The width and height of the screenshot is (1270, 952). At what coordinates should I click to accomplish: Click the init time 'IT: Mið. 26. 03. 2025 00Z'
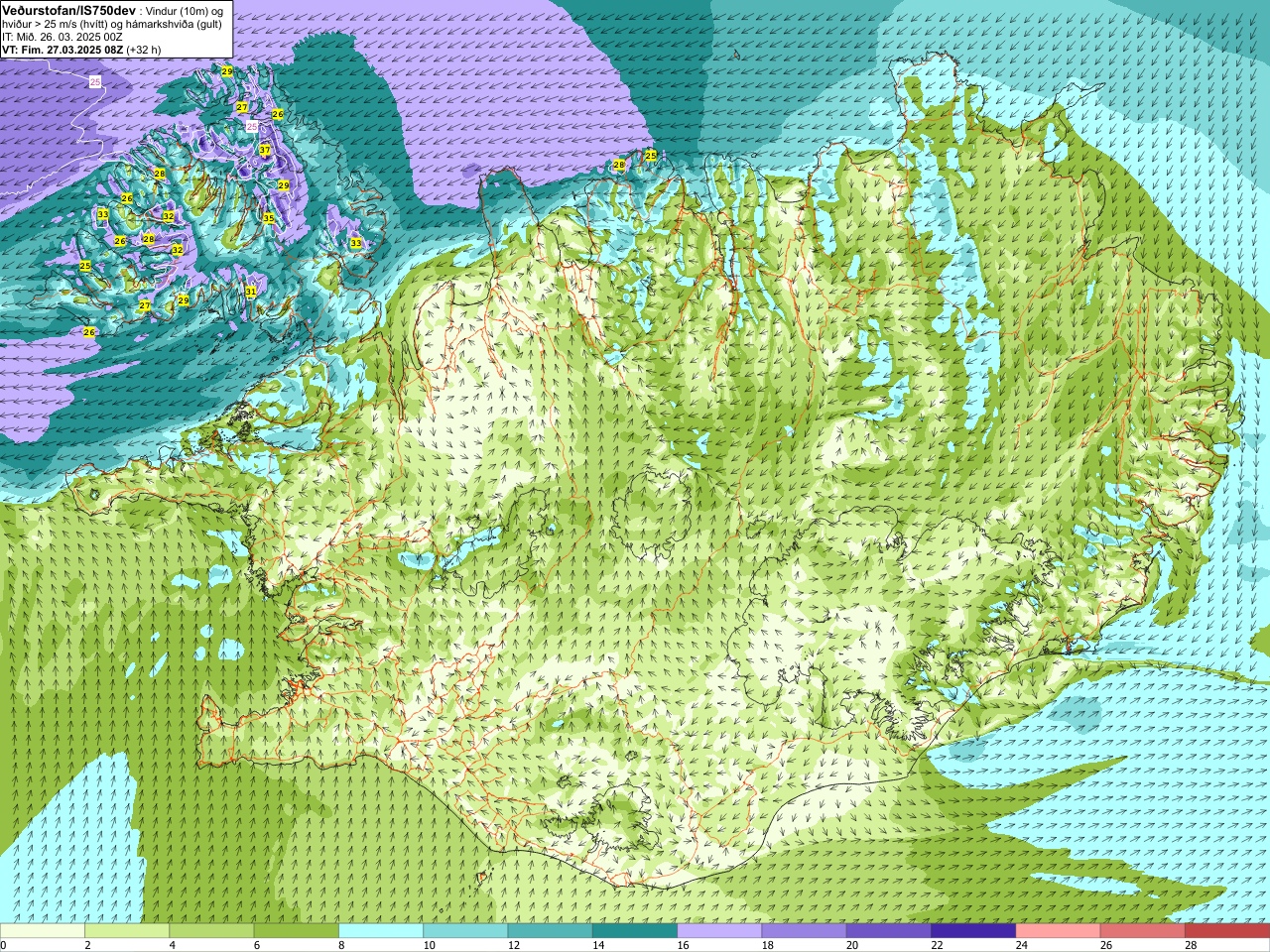click(x=63, y=37)
